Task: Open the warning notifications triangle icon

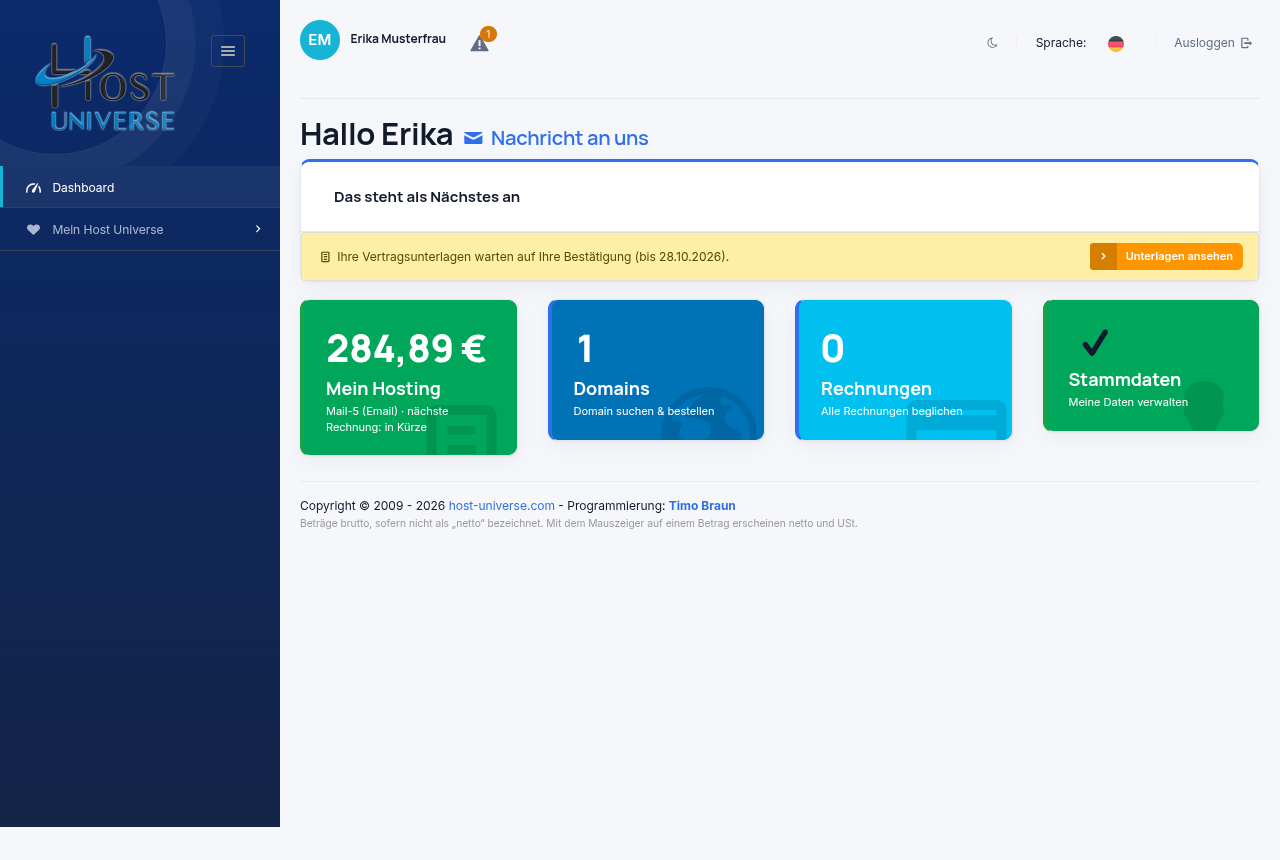Action: 480,44
